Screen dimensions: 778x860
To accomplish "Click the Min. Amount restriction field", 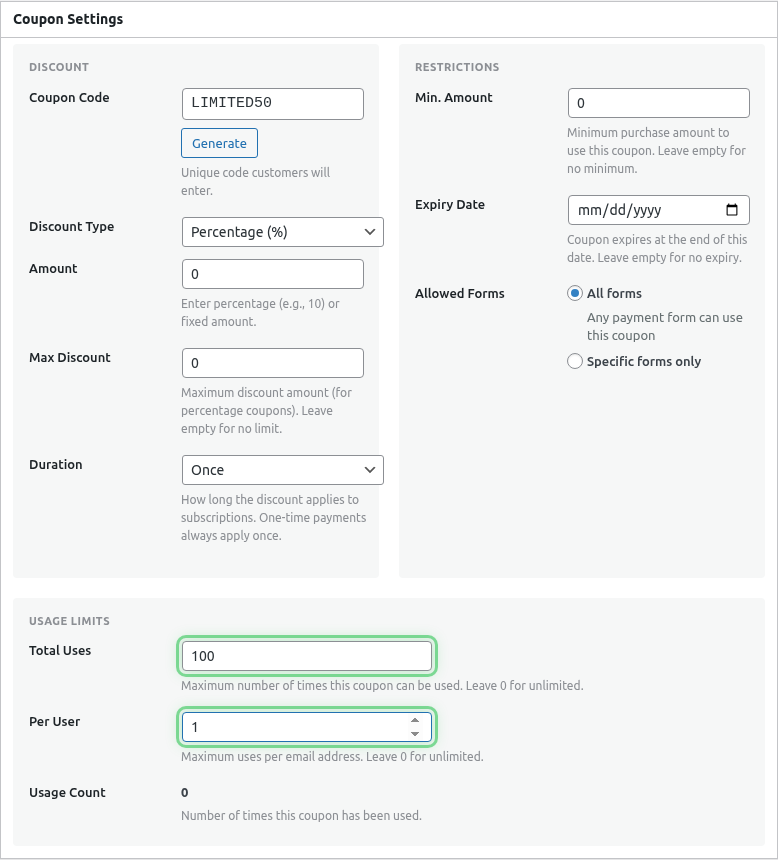I will 658,102.
